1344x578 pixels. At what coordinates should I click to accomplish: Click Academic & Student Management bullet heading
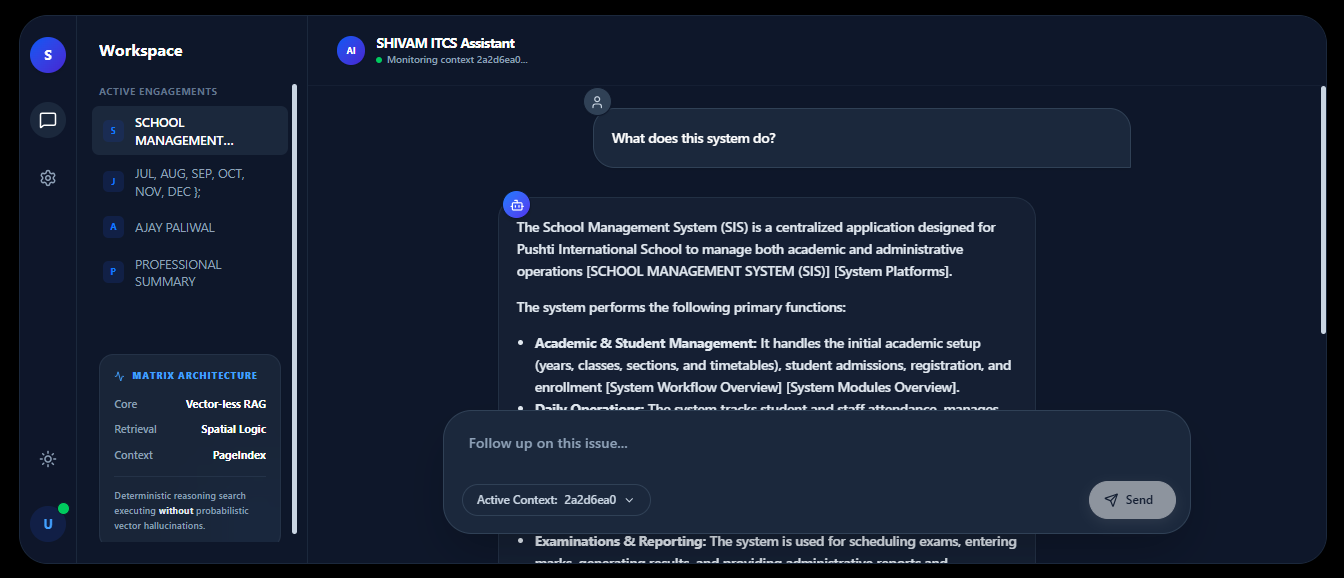click(x=646, y=343)
